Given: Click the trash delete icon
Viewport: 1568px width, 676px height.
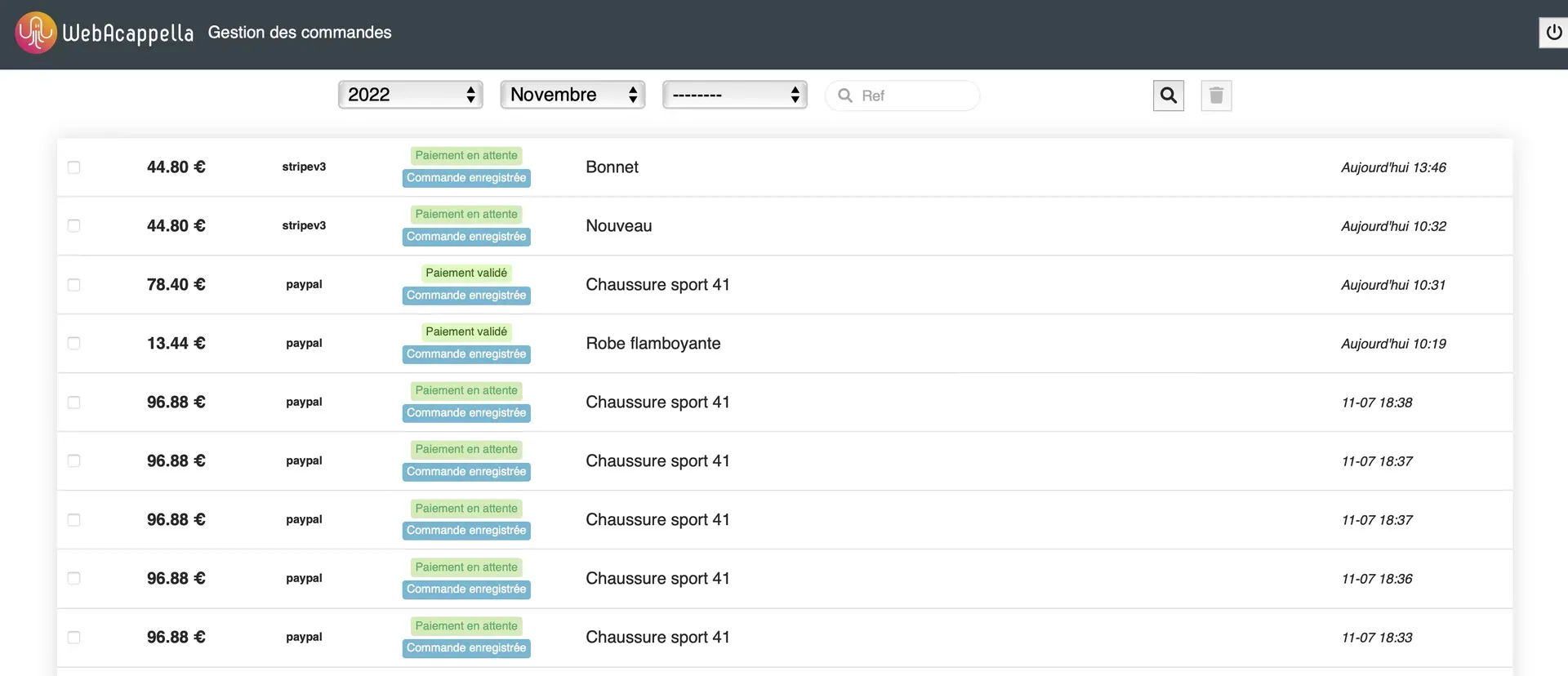Looking at the screenshot, I should (1215, 96).
